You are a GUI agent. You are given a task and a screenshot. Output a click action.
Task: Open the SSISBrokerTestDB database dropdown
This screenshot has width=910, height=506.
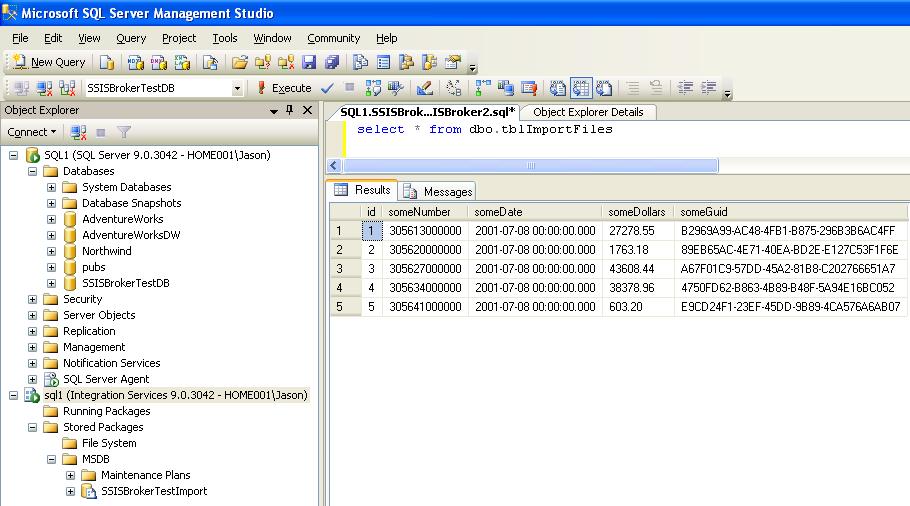[237, 88]
